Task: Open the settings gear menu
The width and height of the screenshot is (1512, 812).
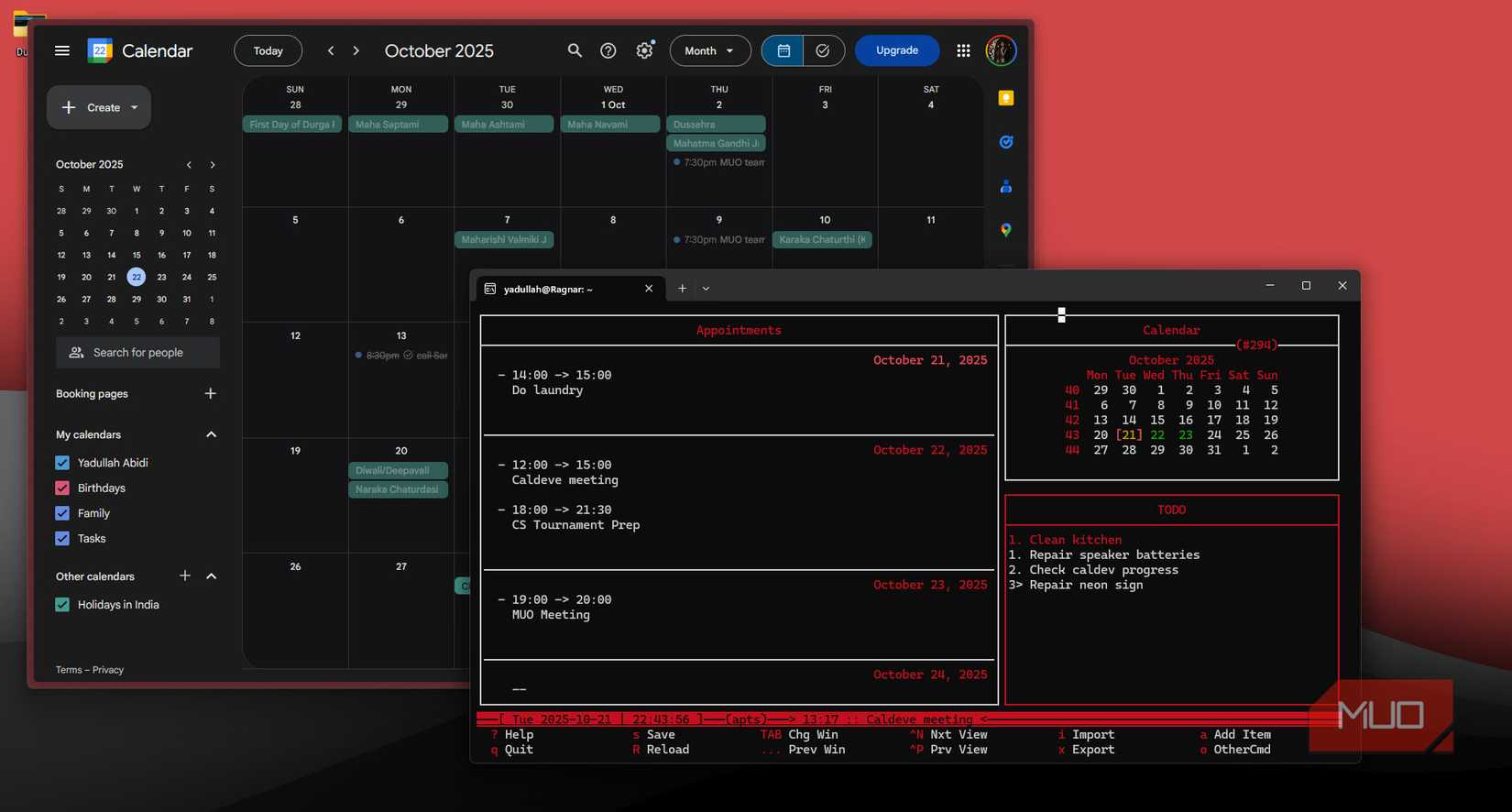Action: click(x=645, y=50)
